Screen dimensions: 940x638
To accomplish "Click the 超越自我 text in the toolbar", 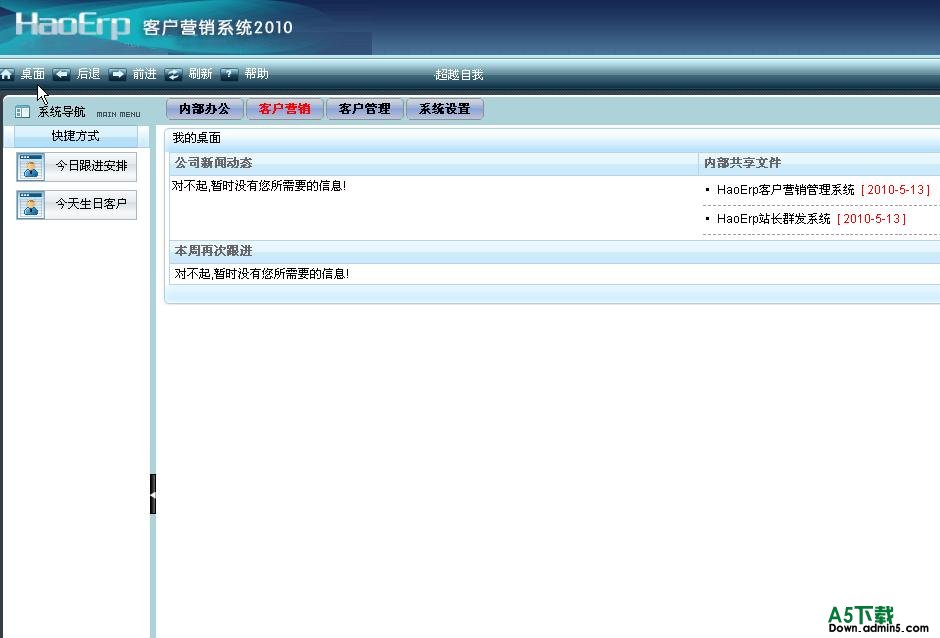I will pos(459,75).
